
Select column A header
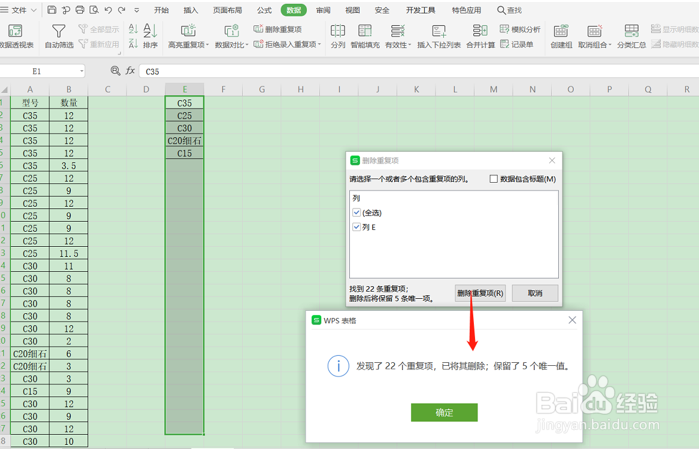click(x=30, y=89)
